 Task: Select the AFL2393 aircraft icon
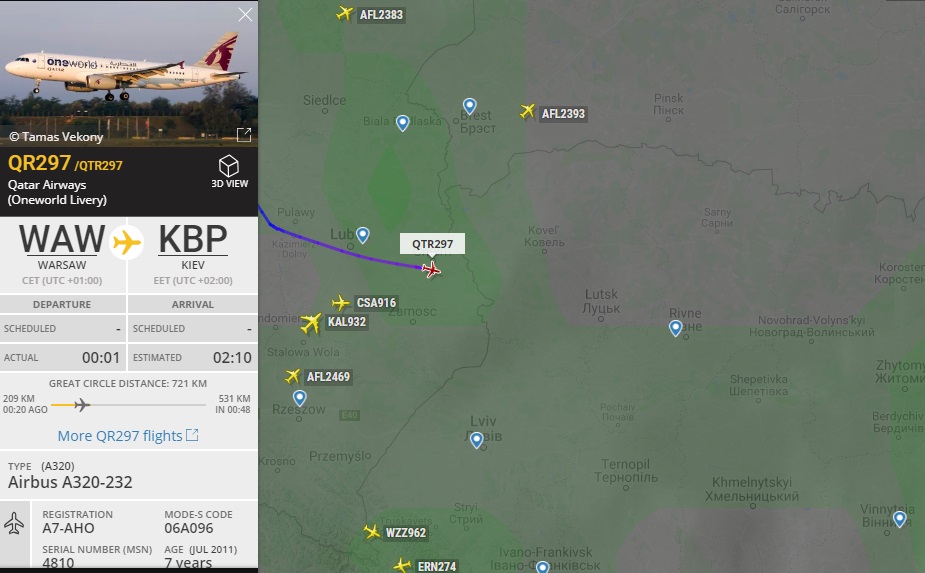[527, 111]
